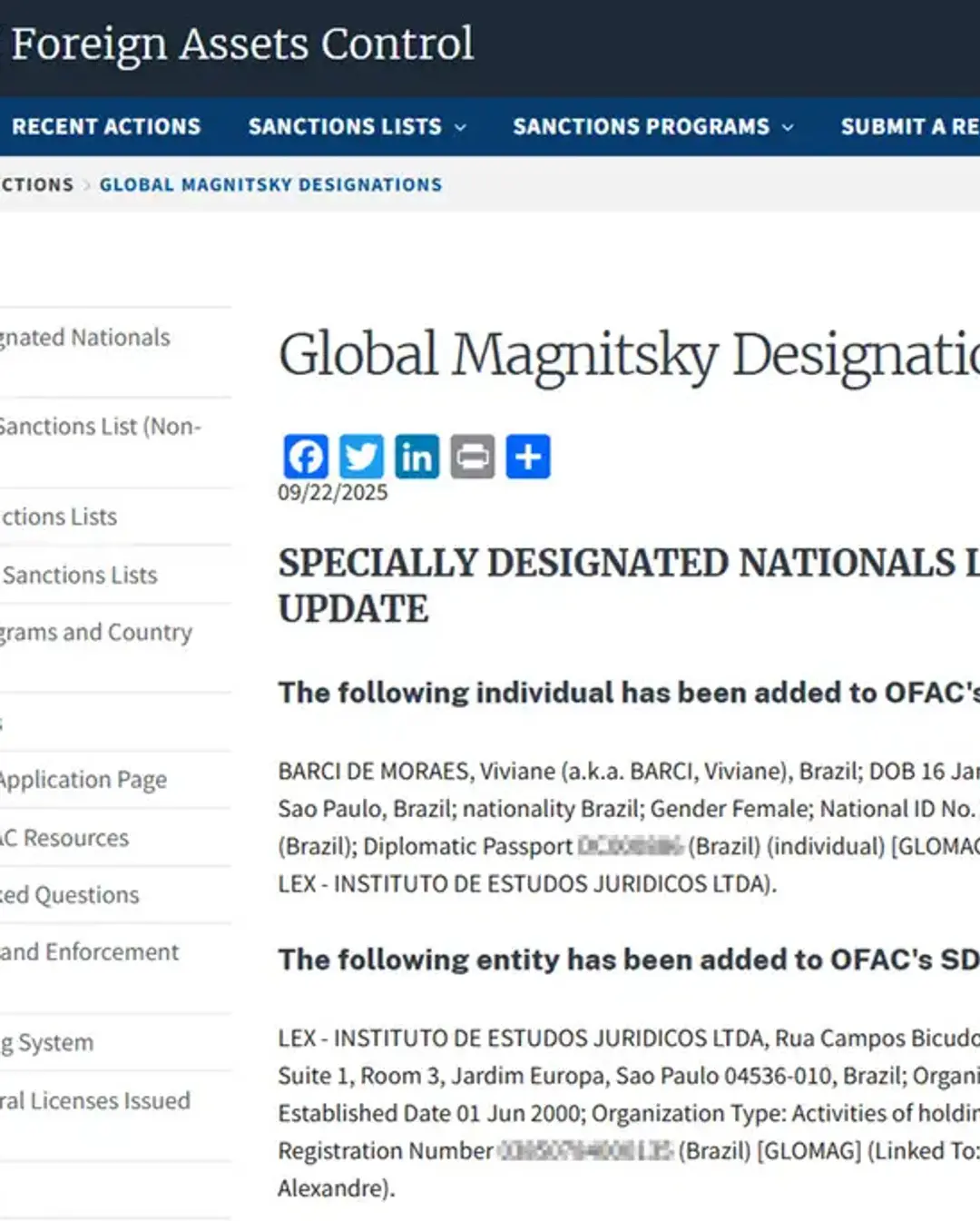Open the Designated Nationals sidebar link

coord(84,337)
